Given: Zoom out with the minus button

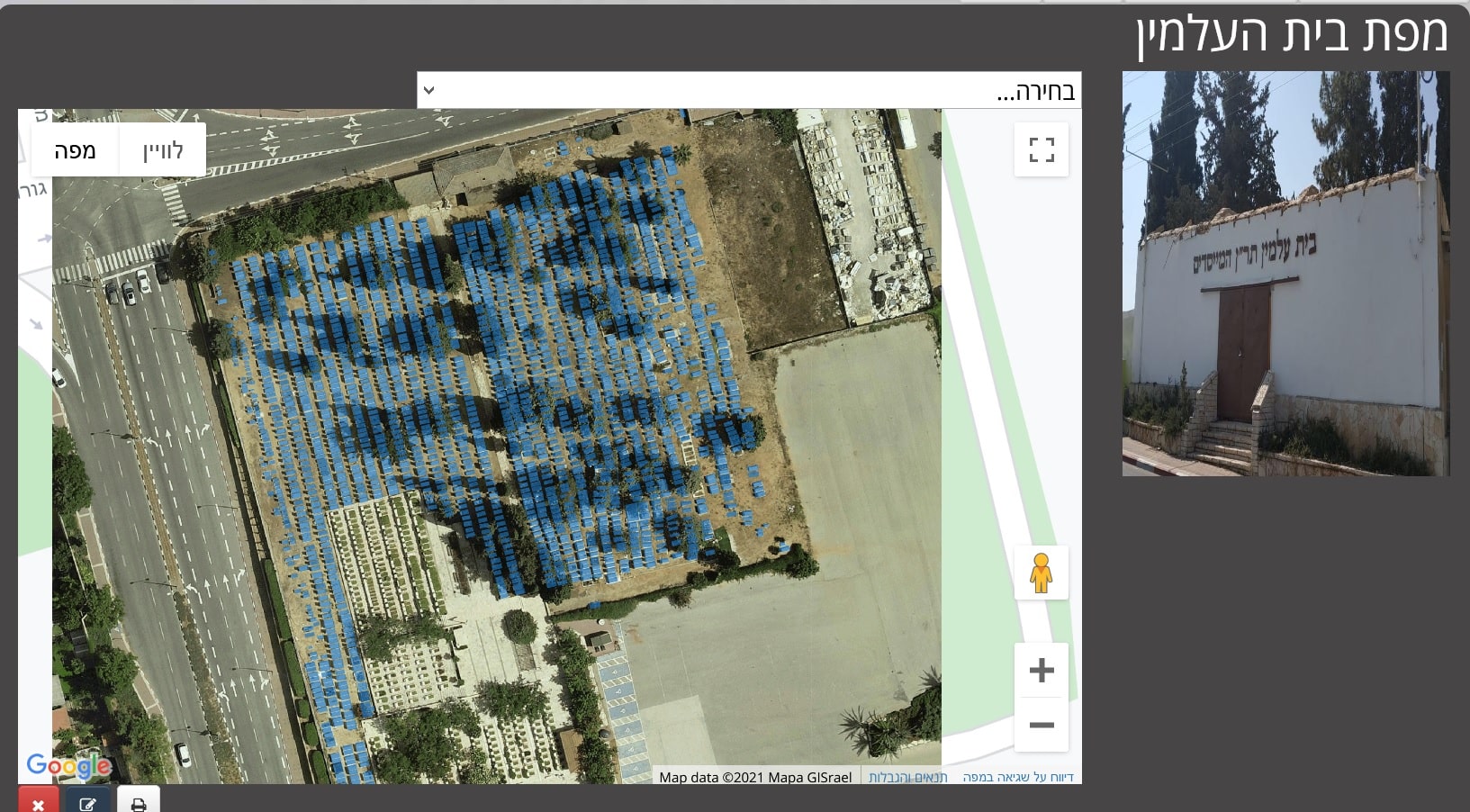Looking at the screenshot, I should [x=1041, y=725].
